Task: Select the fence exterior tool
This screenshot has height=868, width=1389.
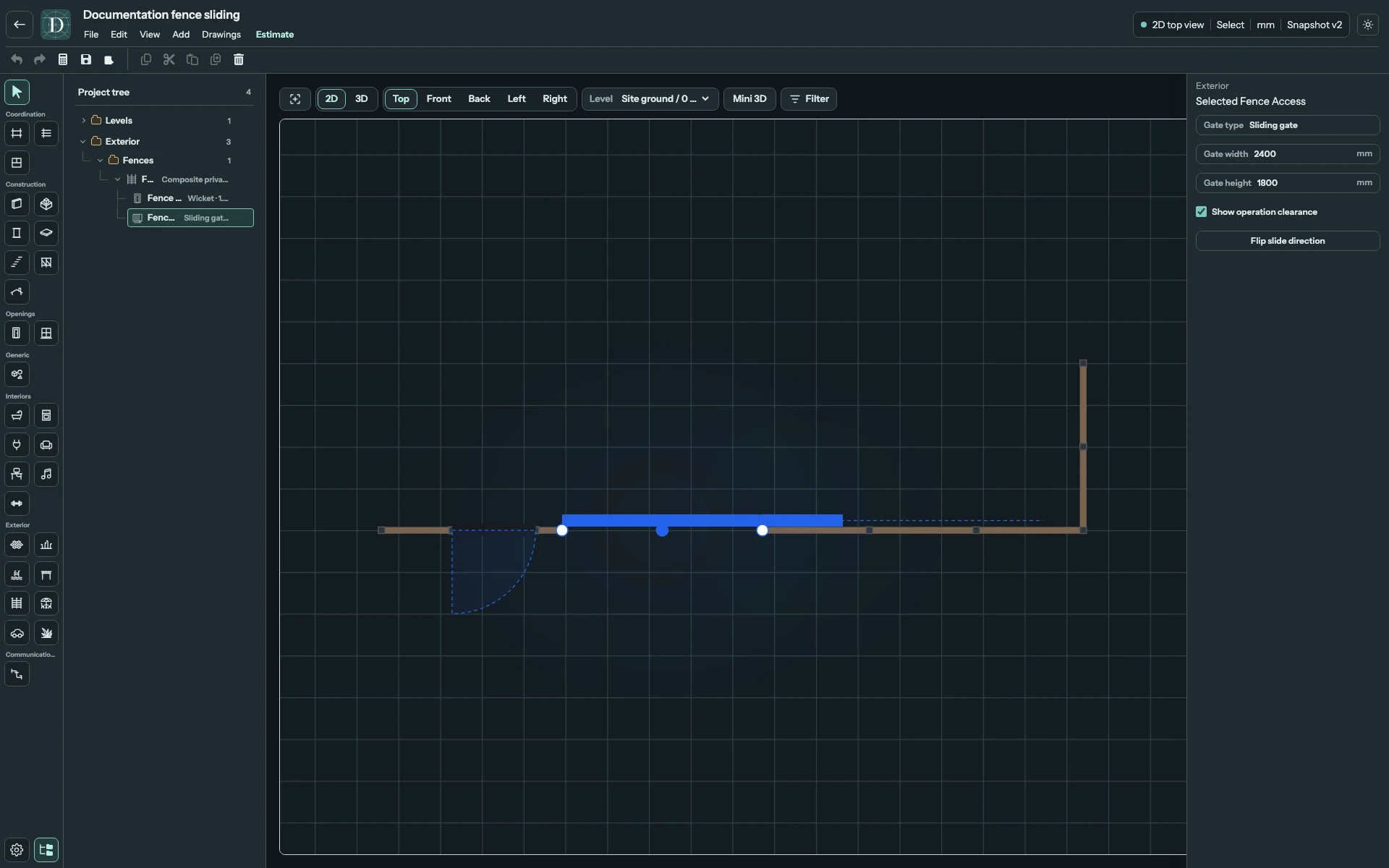Action: [x=17, y=603]
